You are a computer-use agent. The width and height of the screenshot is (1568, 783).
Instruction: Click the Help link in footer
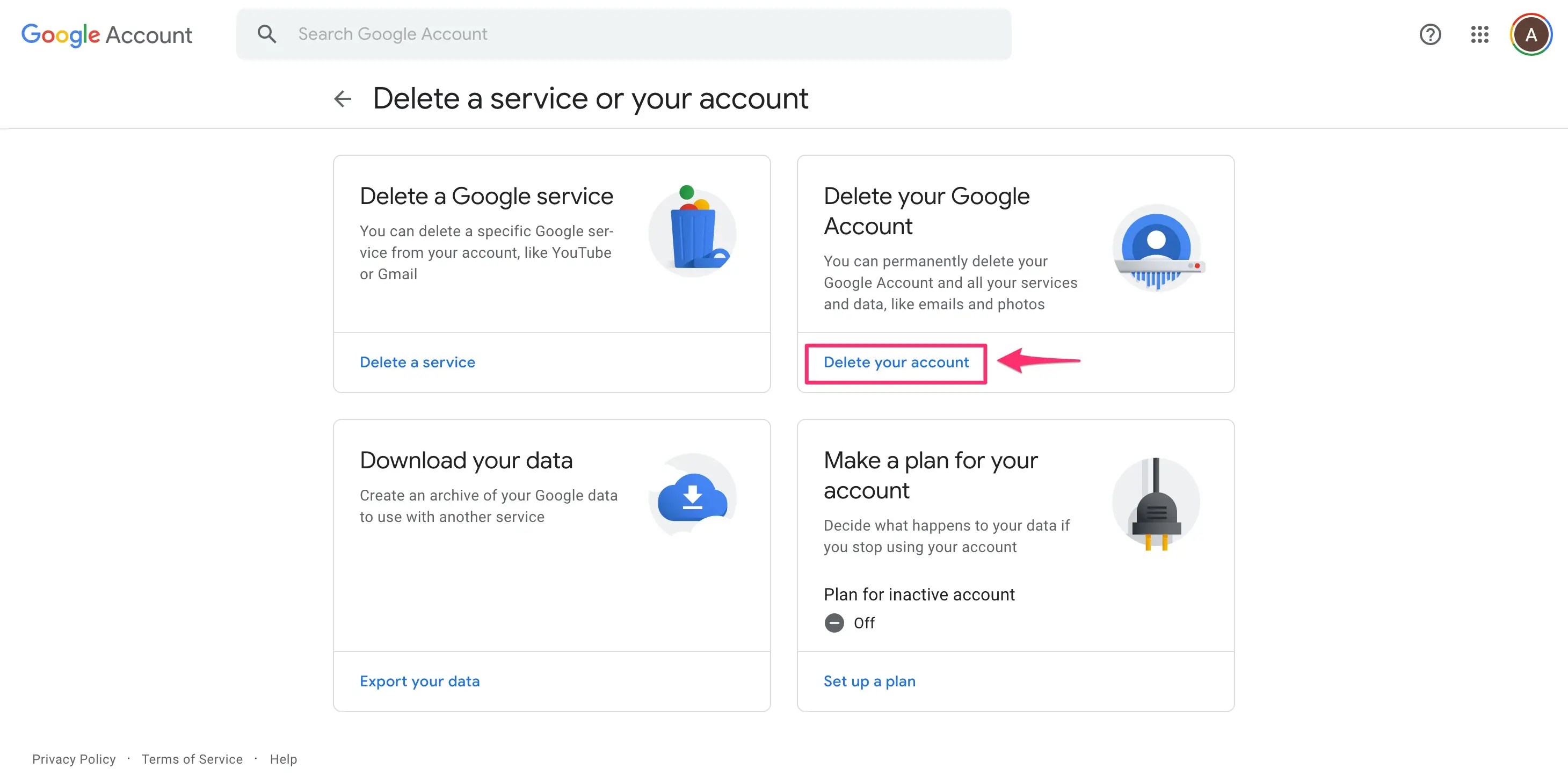point(283,759)
